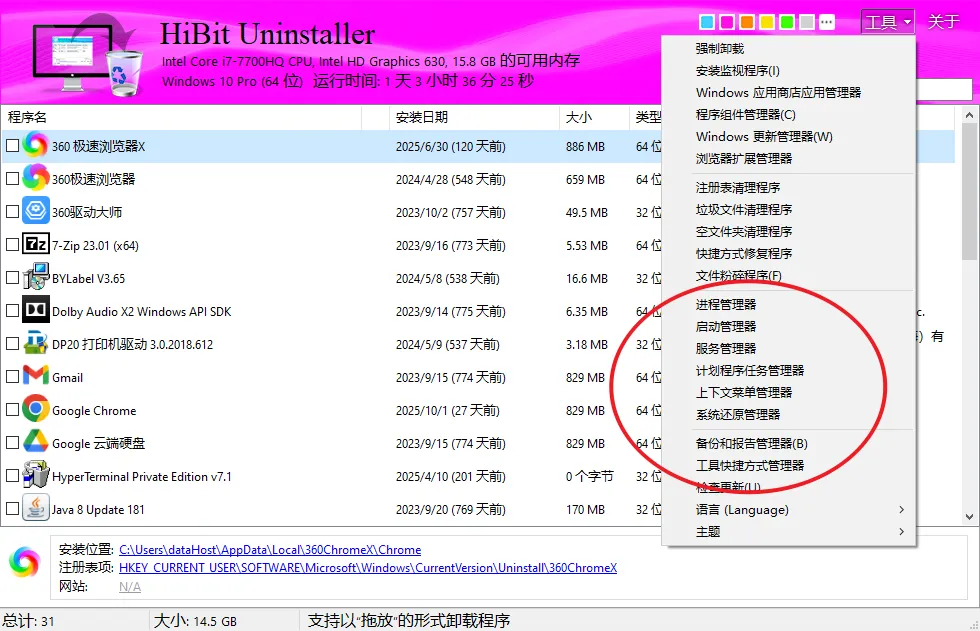Image resolution: width=980 pixels, height=631 pixels.
Task: Click the 关于 button
Action: (943, 22)
